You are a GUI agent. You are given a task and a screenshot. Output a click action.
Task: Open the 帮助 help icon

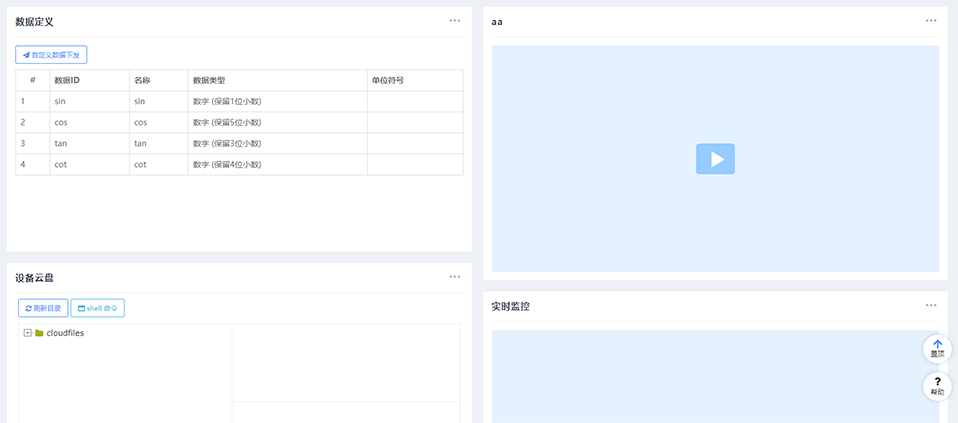[x=937, y=386]
